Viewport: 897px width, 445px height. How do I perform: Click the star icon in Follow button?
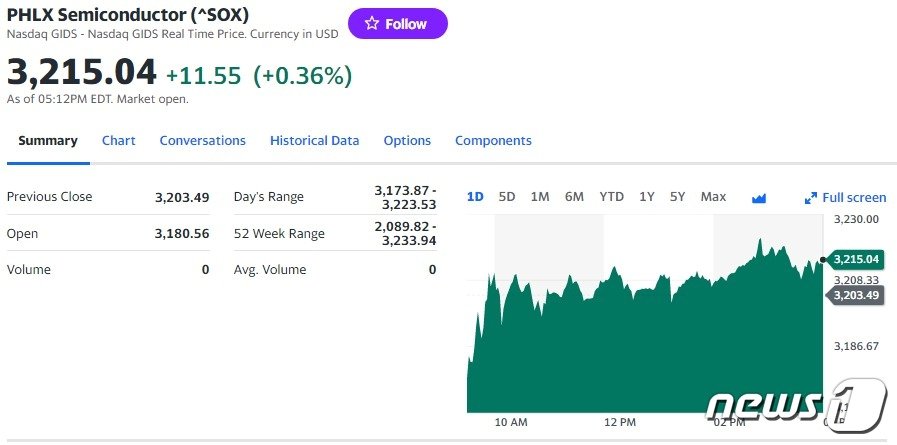pos(372,24)
